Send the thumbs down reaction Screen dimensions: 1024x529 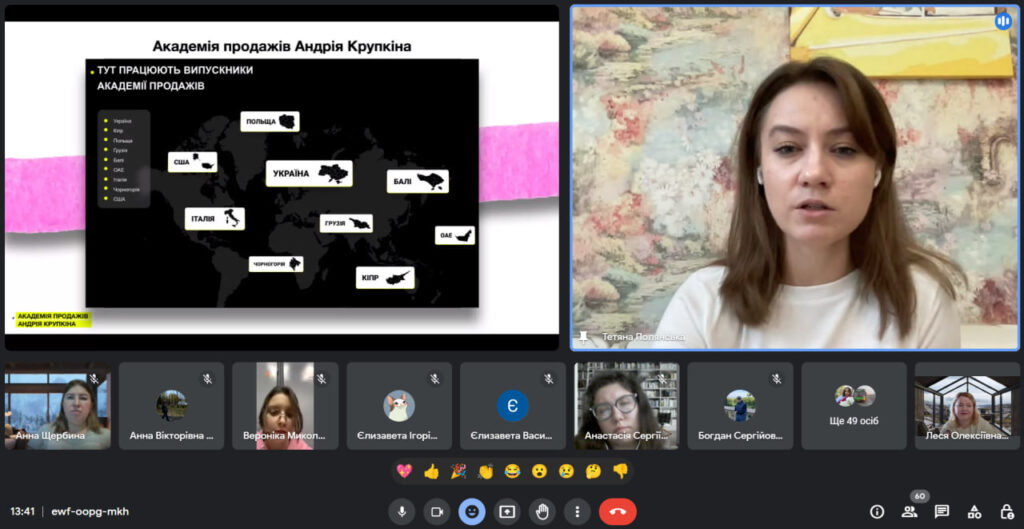click(620, 471)
